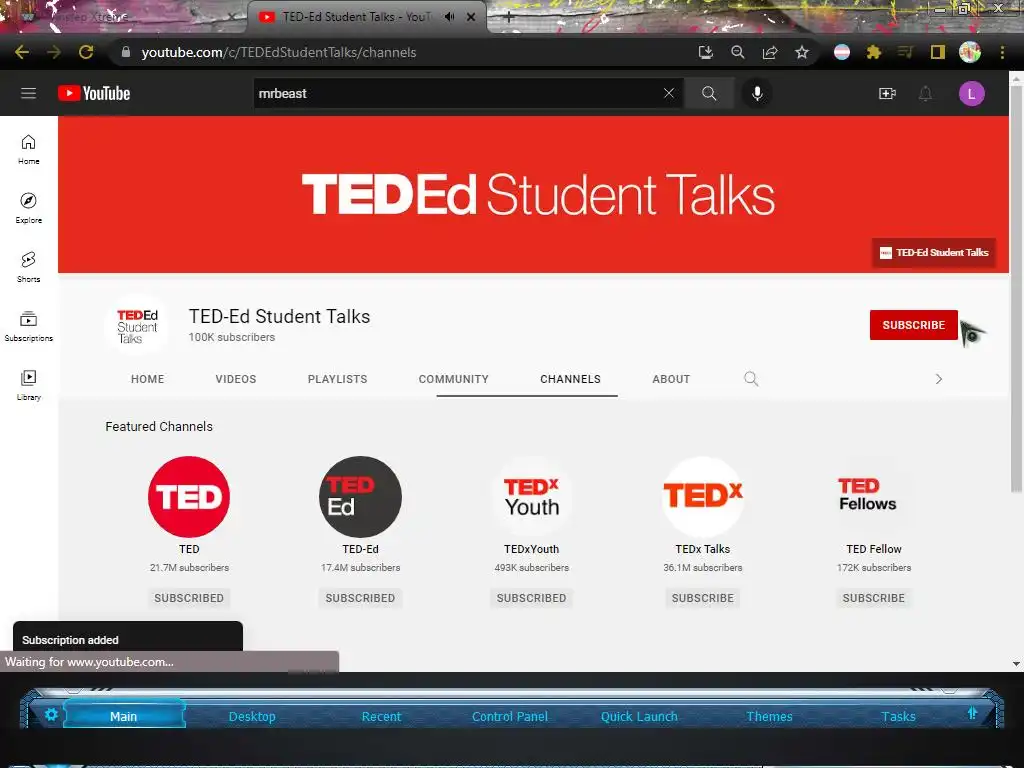Open the browser three-dot menu
Image resolution: width=1024 pixels, height=768 pixels.
(1002, 52)
